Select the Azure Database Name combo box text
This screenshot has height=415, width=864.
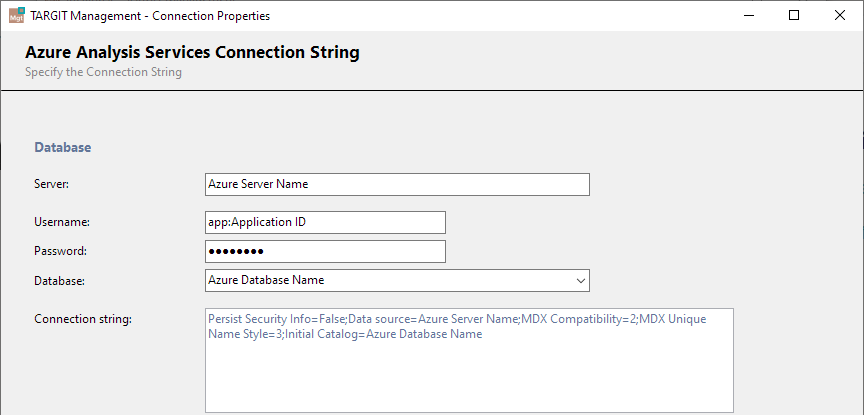266,280
